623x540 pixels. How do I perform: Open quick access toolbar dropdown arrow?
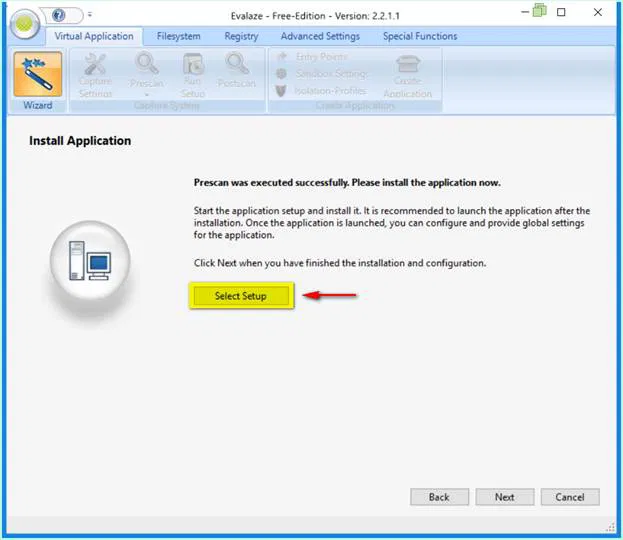(90, 15)
